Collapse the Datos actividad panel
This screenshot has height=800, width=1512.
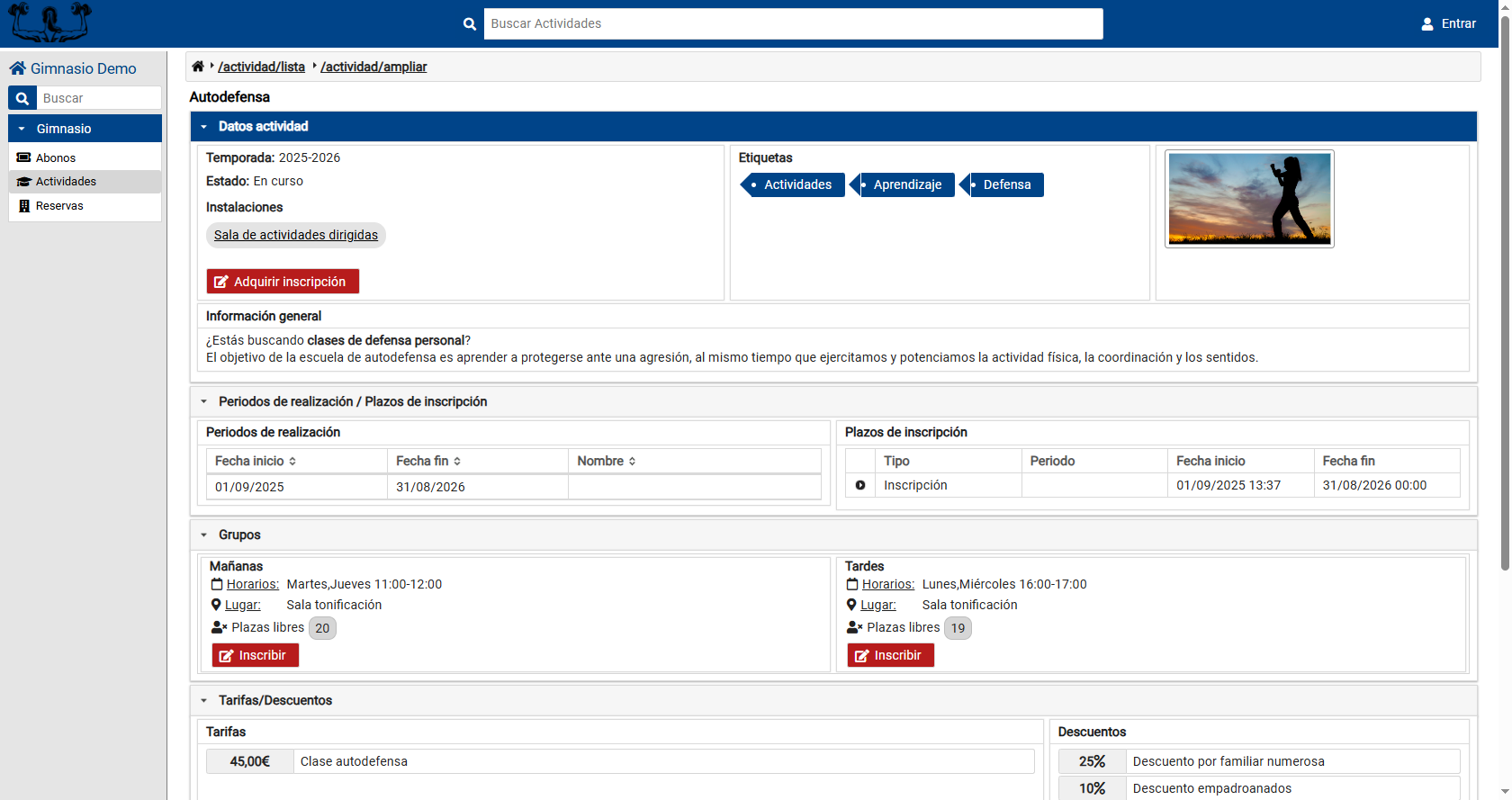click(x=204, y=127)
